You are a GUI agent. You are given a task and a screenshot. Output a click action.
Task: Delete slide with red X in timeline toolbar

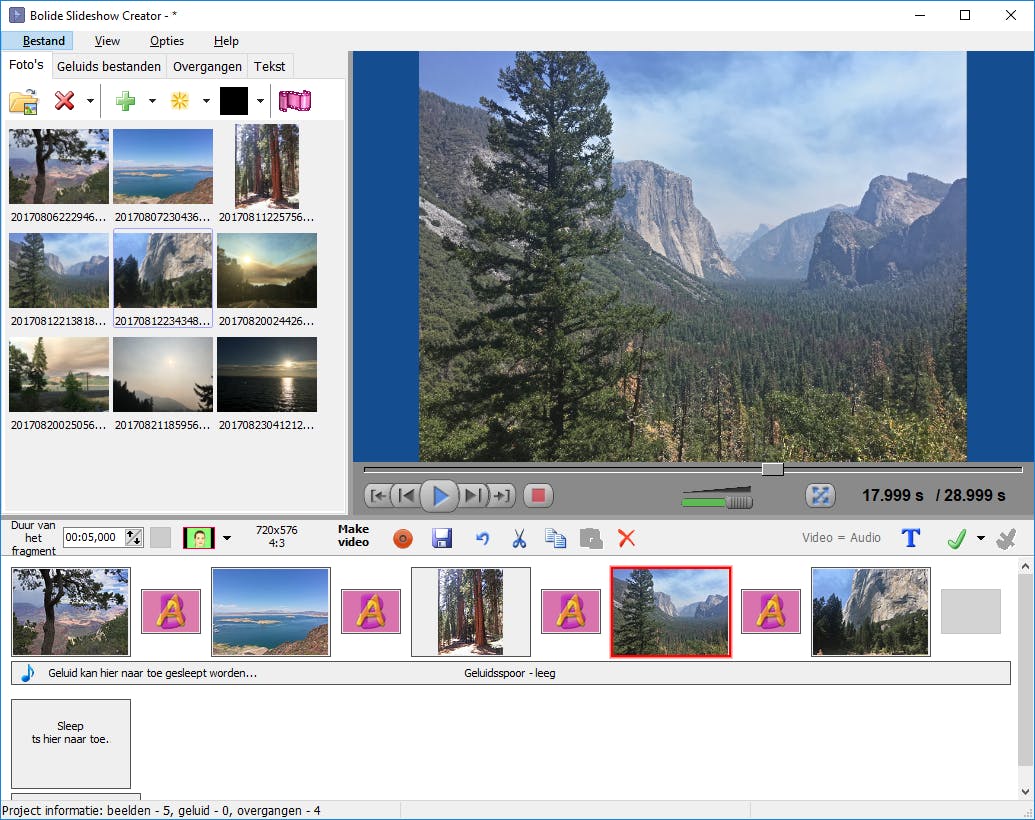(626, 538)
